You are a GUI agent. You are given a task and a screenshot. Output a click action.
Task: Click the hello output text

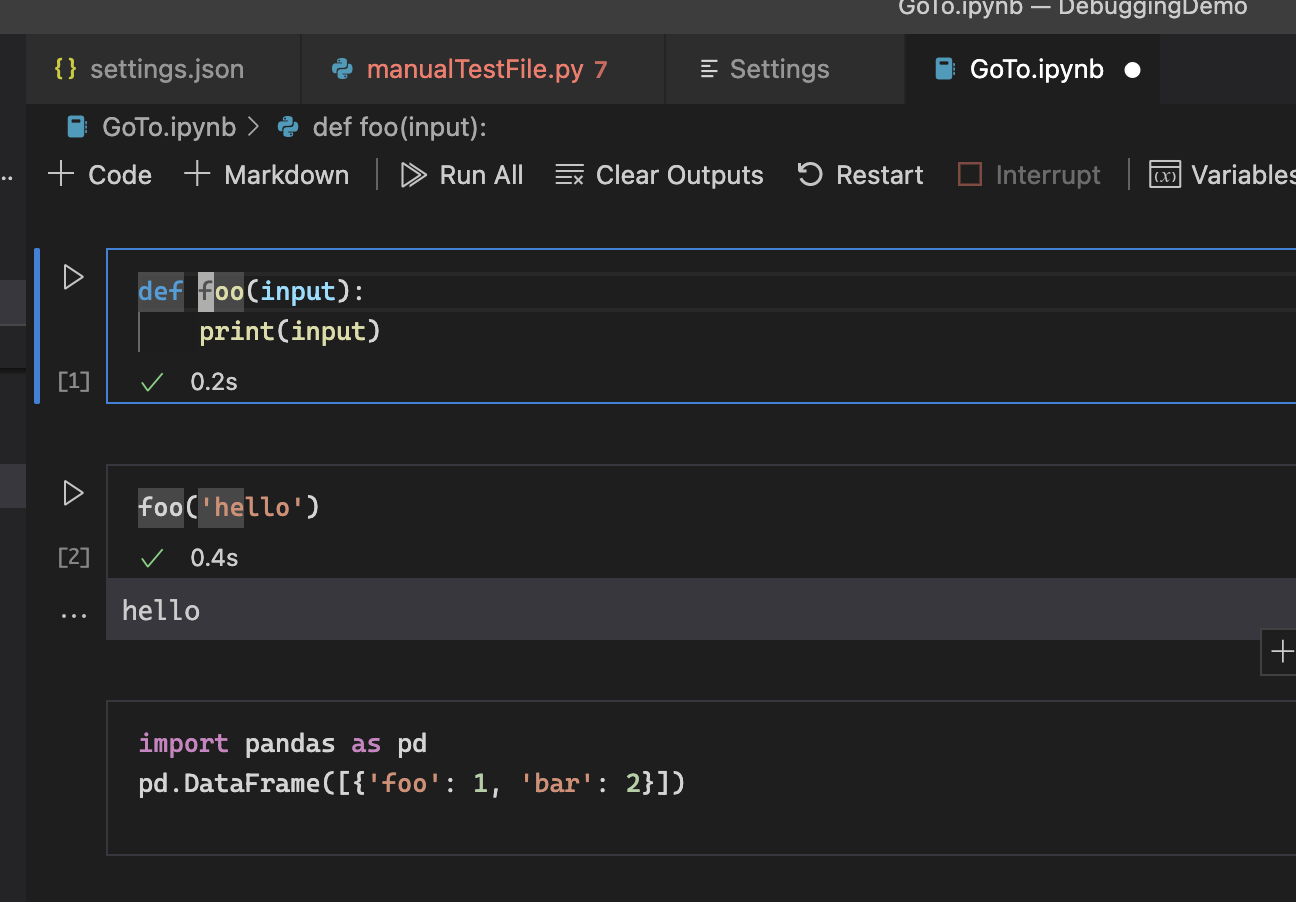(x=161, y=611)
